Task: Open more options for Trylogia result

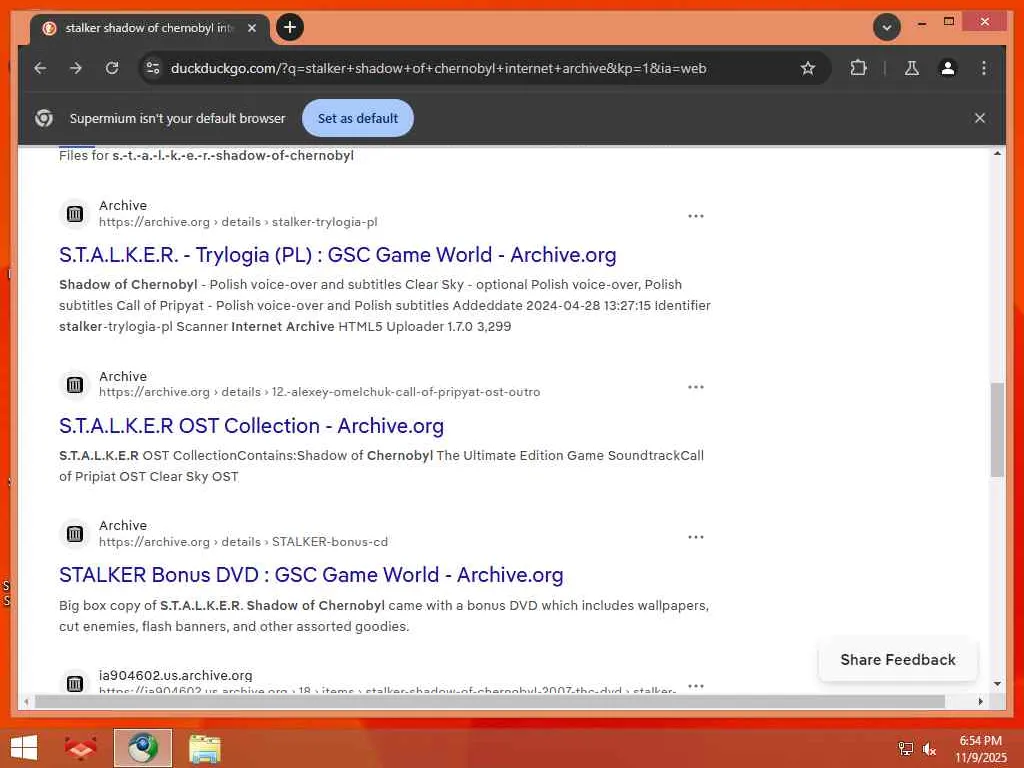Action: coord(696,216)
